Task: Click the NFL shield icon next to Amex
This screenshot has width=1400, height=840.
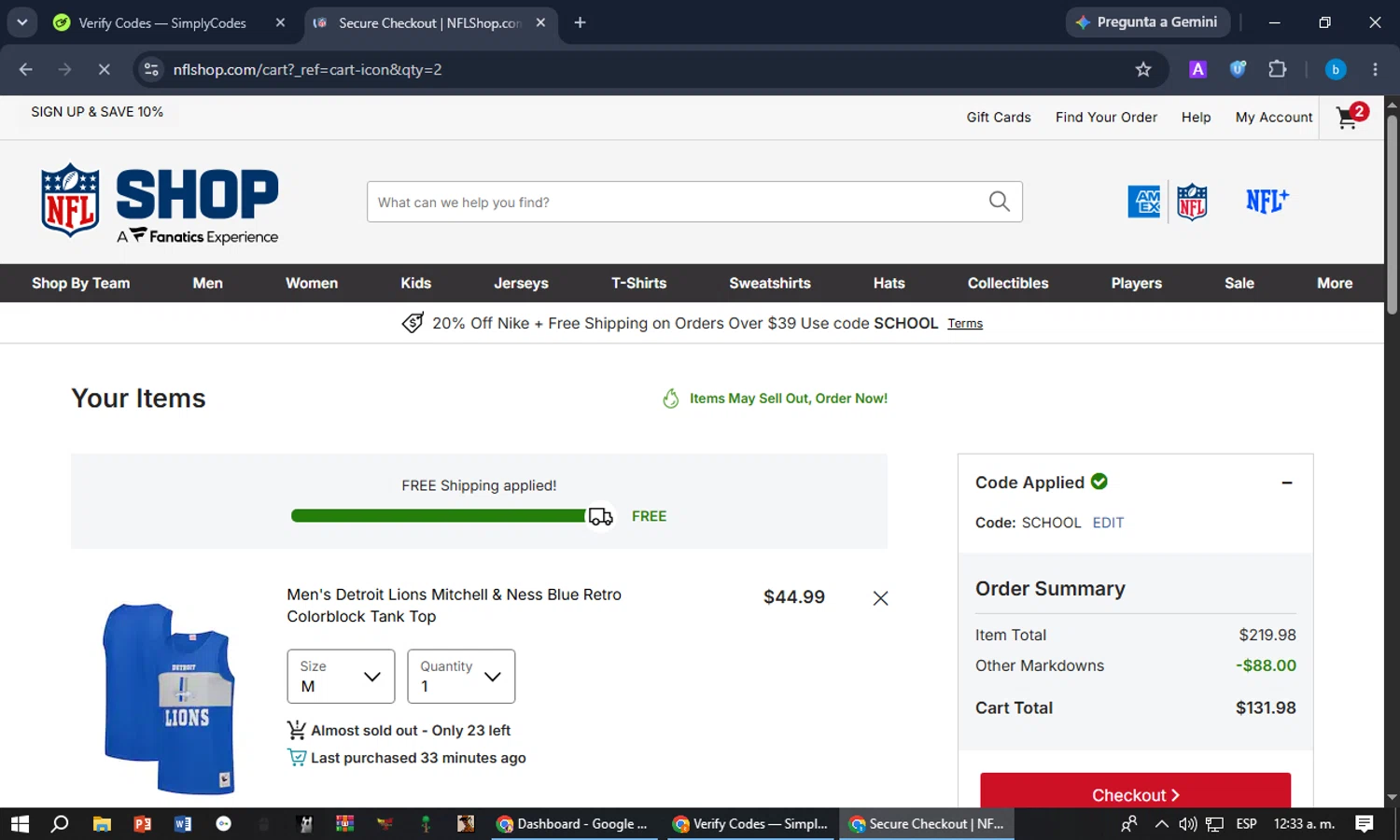Action: pos(1192,202)
